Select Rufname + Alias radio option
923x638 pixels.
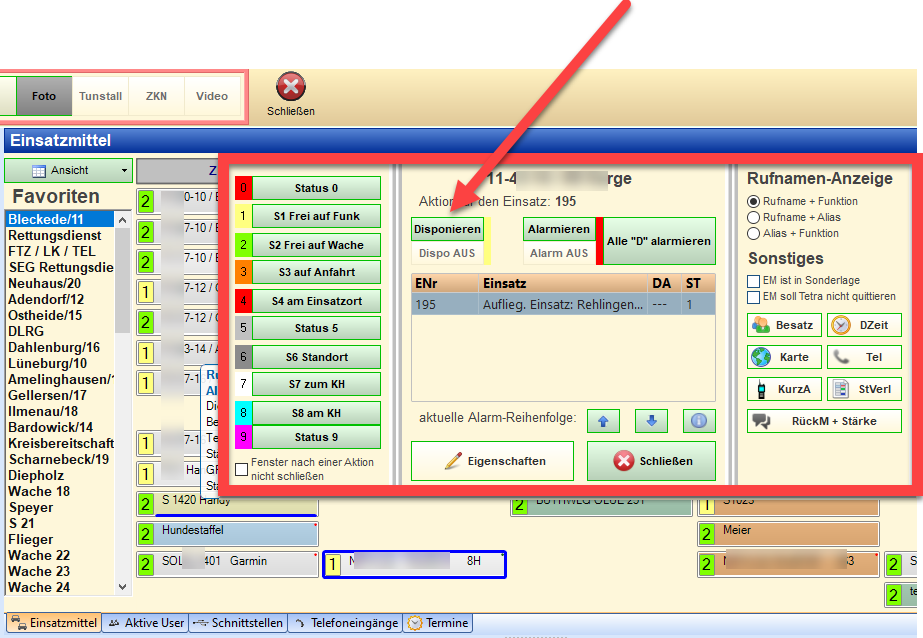(755, 217)
